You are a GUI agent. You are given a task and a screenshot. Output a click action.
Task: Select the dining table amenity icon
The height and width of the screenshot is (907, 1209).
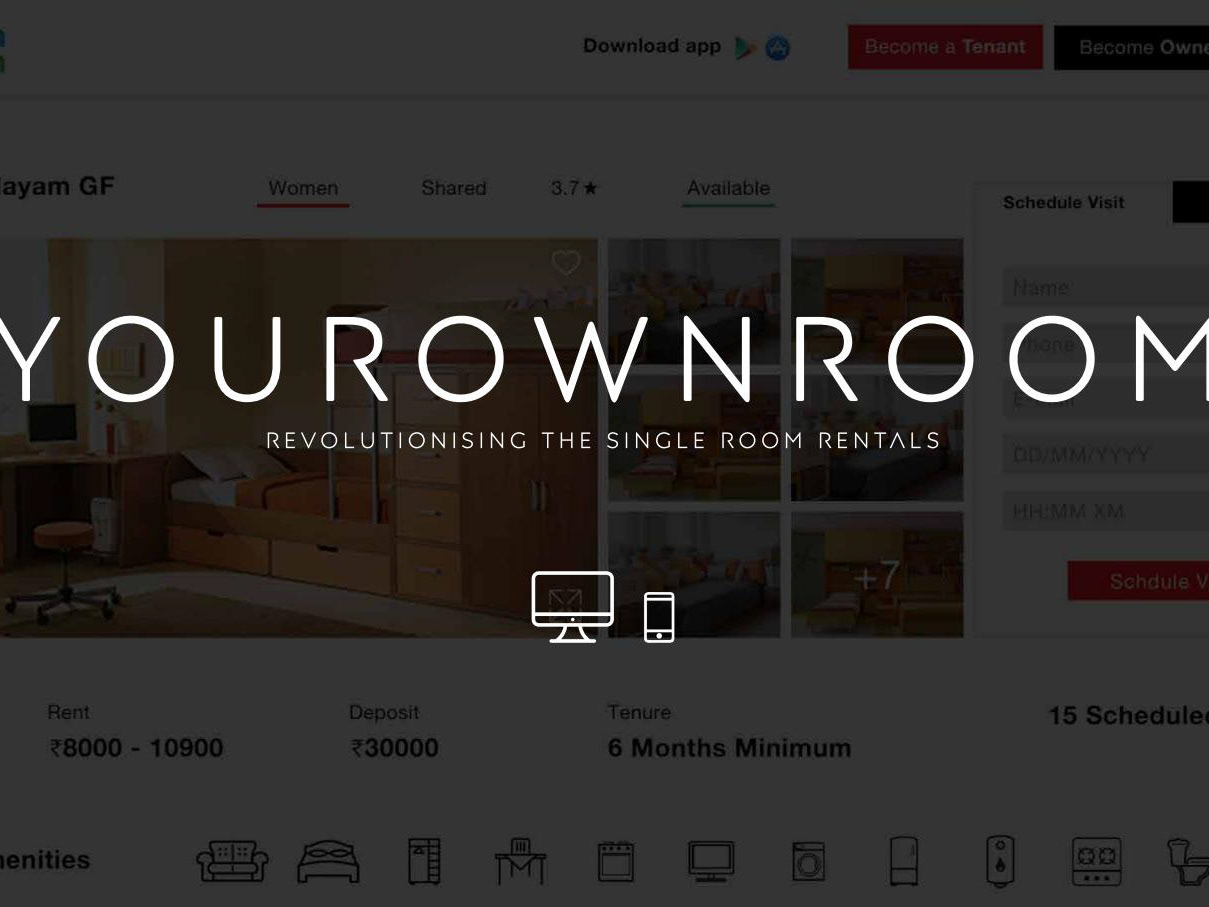pos(520,860)
